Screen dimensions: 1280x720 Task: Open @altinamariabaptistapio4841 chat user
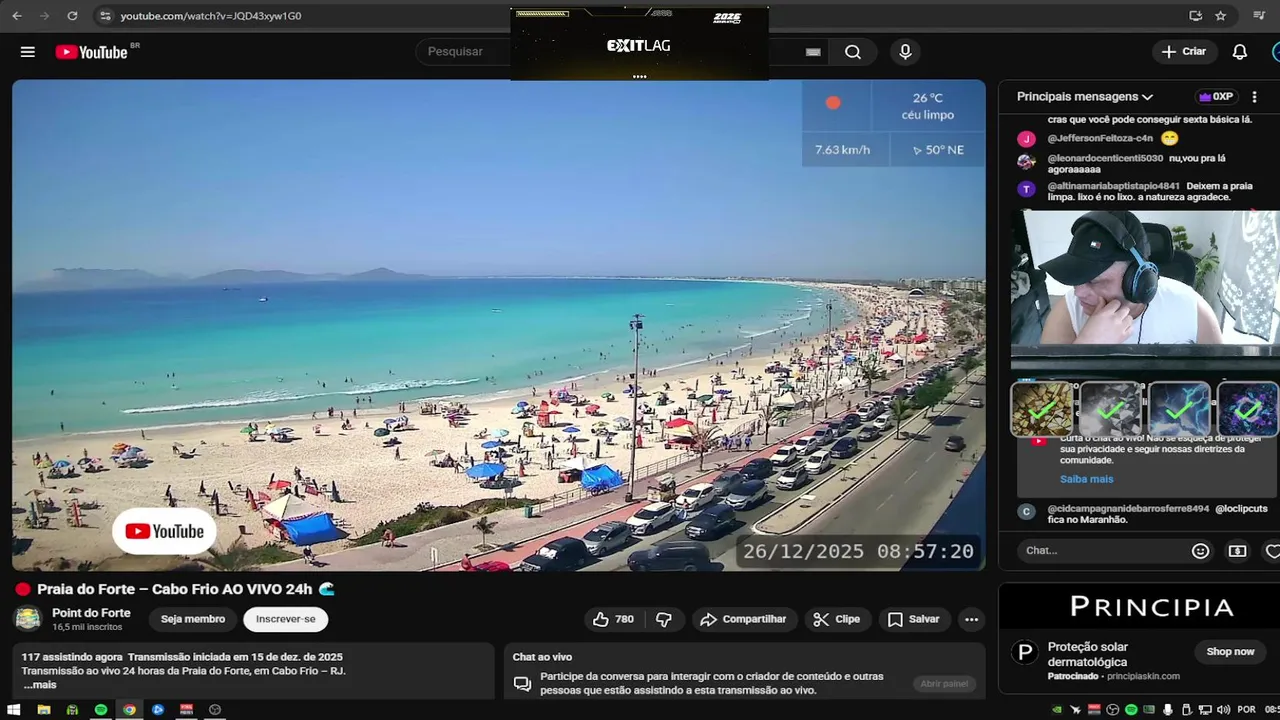pos(1114,186)
